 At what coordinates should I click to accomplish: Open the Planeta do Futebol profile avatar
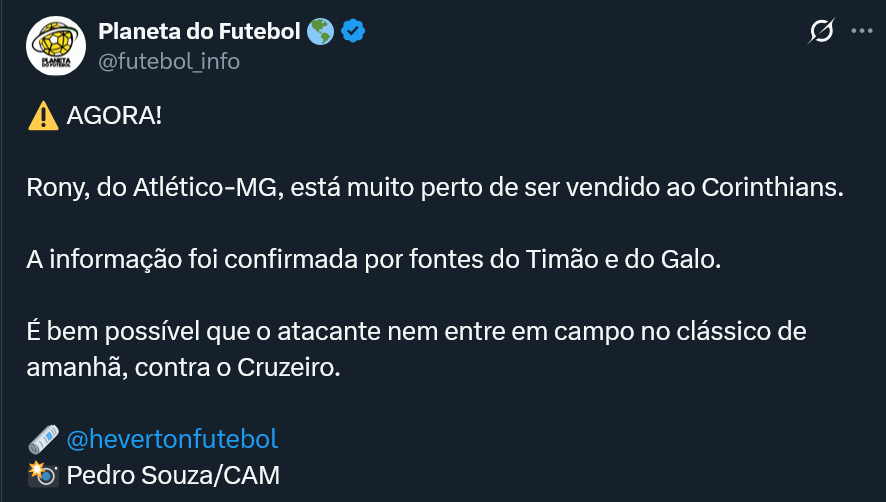click(55, 46)
